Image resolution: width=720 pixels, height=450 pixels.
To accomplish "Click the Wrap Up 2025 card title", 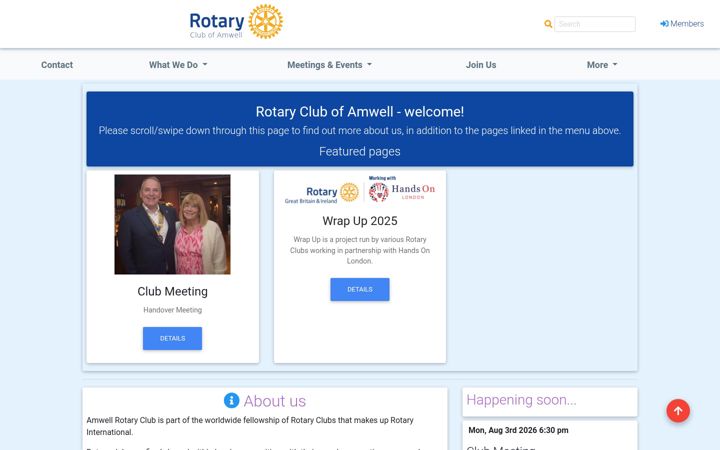I will click(x=360, y=221).
